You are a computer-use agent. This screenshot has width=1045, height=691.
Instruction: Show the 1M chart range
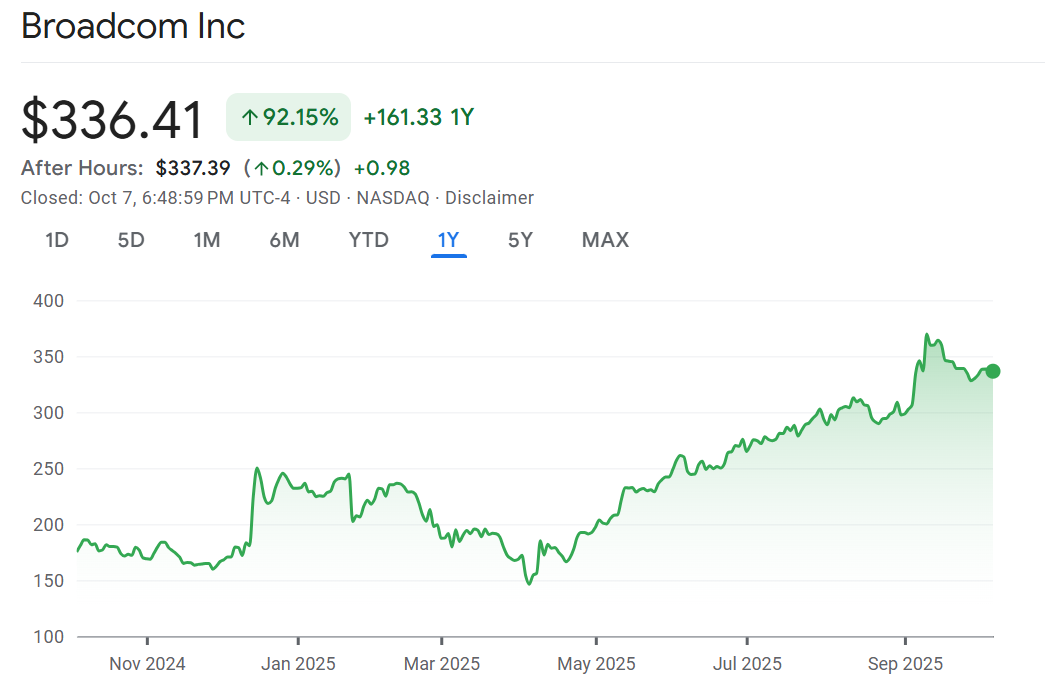207,240
